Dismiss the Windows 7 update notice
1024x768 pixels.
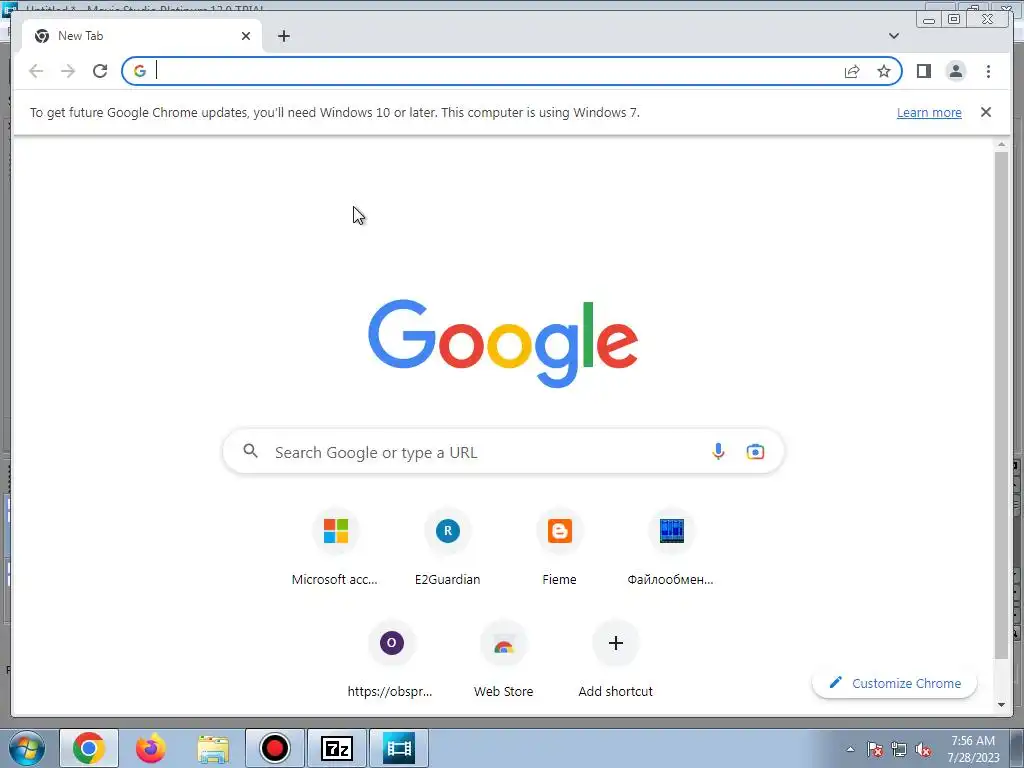985,112
